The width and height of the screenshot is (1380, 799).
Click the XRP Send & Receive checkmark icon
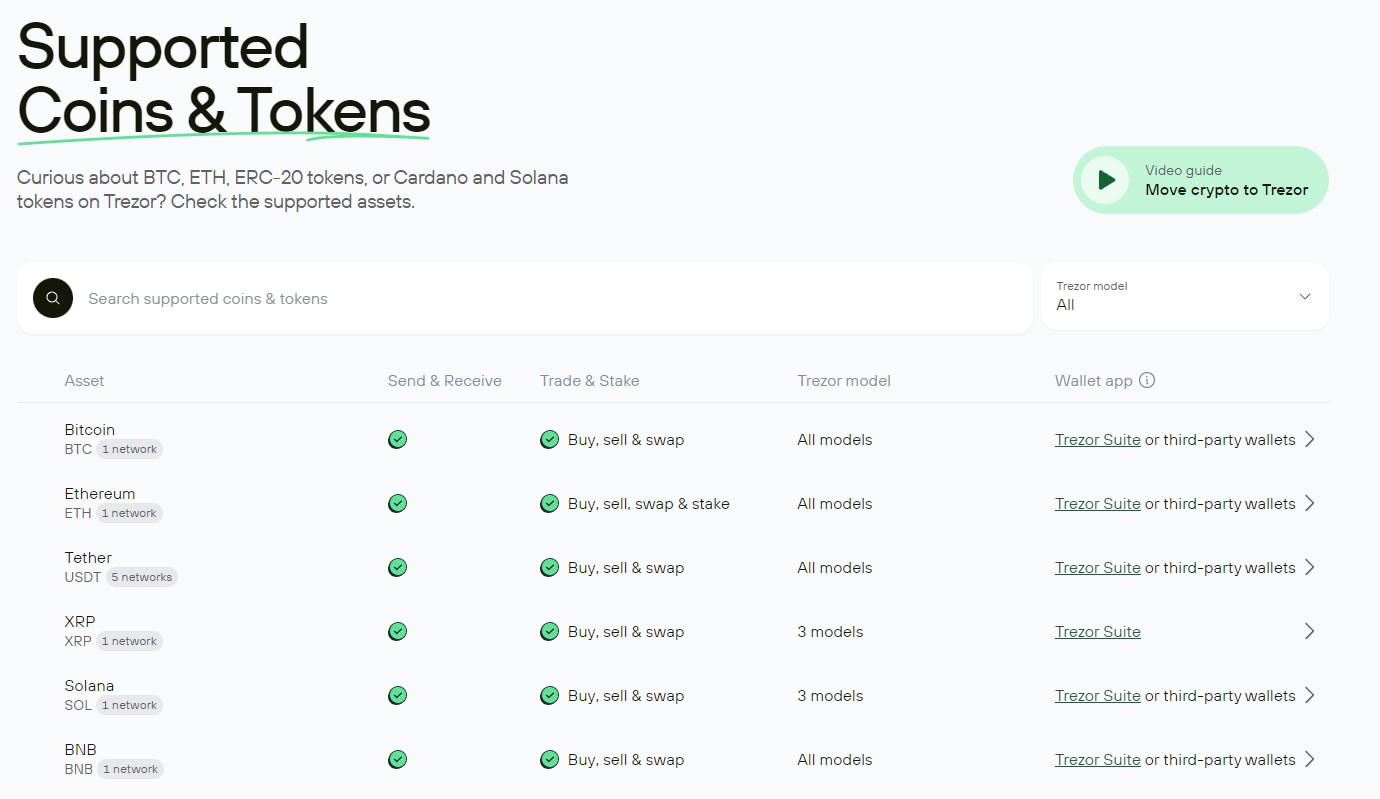click(x=397, y=632)
